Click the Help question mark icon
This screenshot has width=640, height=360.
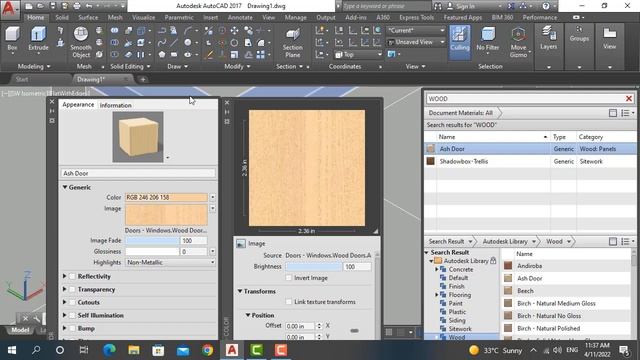(x=546, y=6)
